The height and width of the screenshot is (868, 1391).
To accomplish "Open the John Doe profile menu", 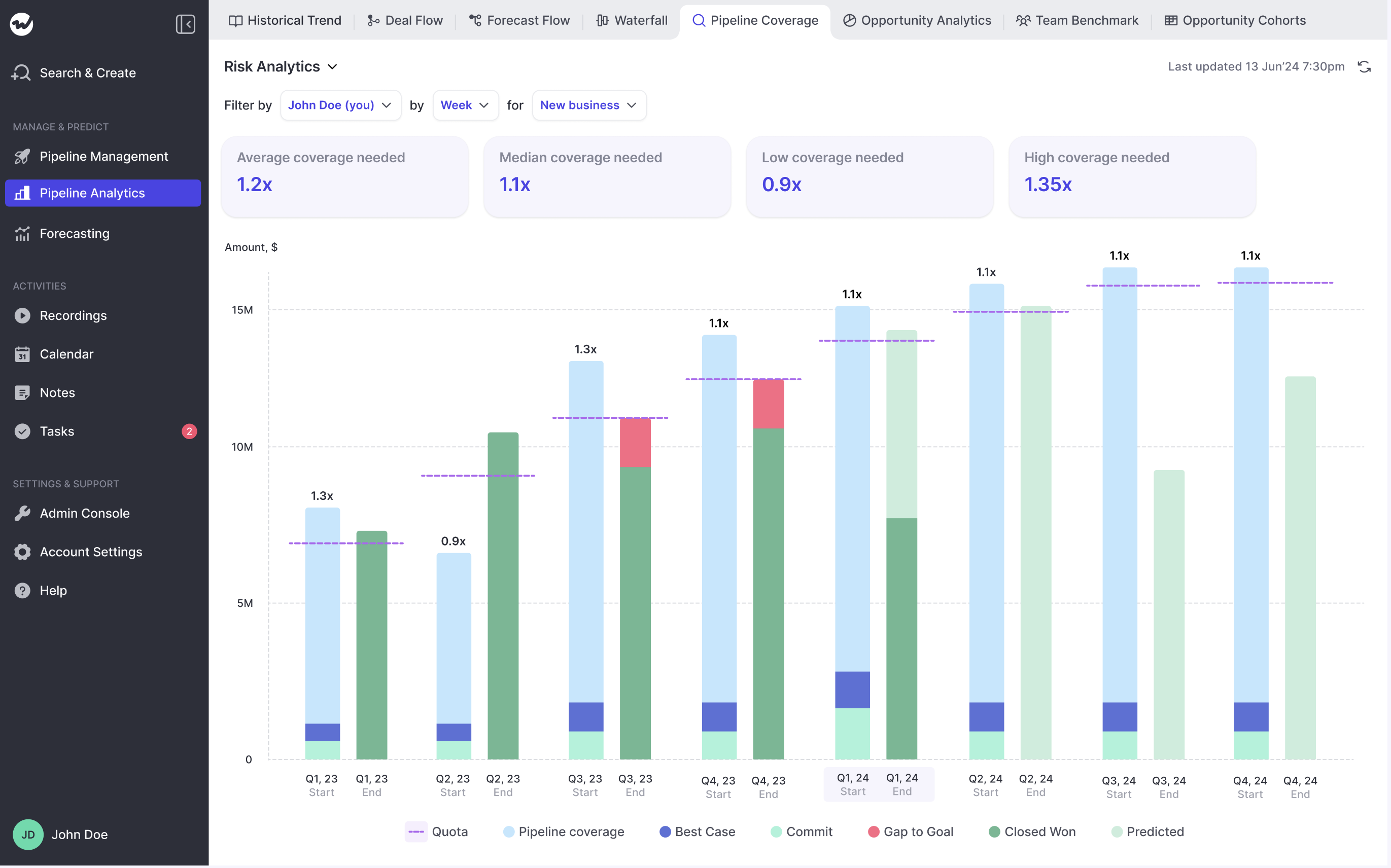I will tap(60, 834).
